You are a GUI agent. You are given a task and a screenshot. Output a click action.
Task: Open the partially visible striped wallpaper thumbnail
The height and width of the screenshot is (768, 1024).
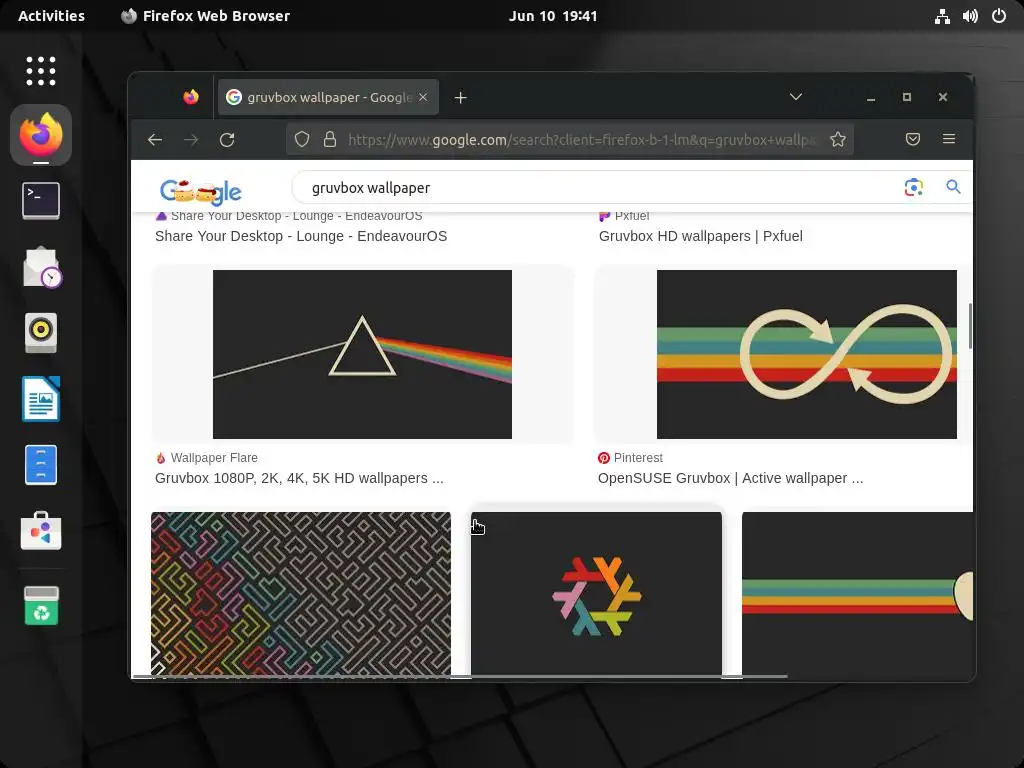coord(857,594)
